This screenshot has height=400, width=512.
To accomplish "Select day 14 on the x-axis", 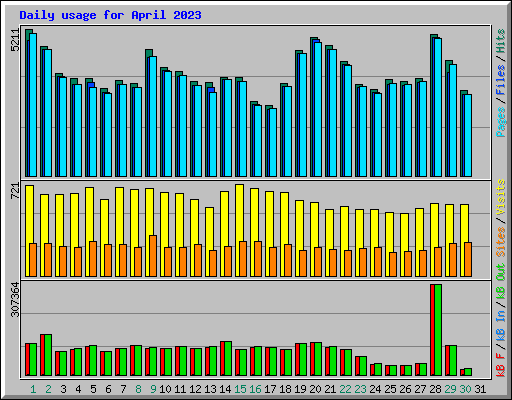I will point(225,389).
